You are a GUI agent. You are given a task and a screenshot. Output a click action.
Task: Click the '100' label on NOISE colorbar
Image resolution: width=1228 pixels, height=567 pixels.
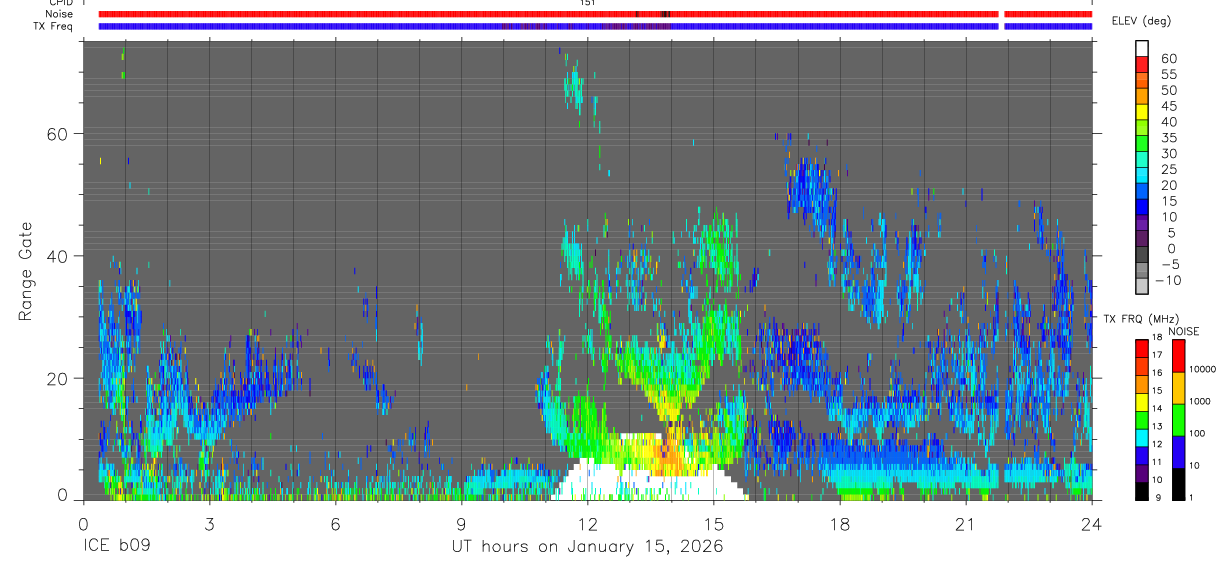[x=1198, y=433]
